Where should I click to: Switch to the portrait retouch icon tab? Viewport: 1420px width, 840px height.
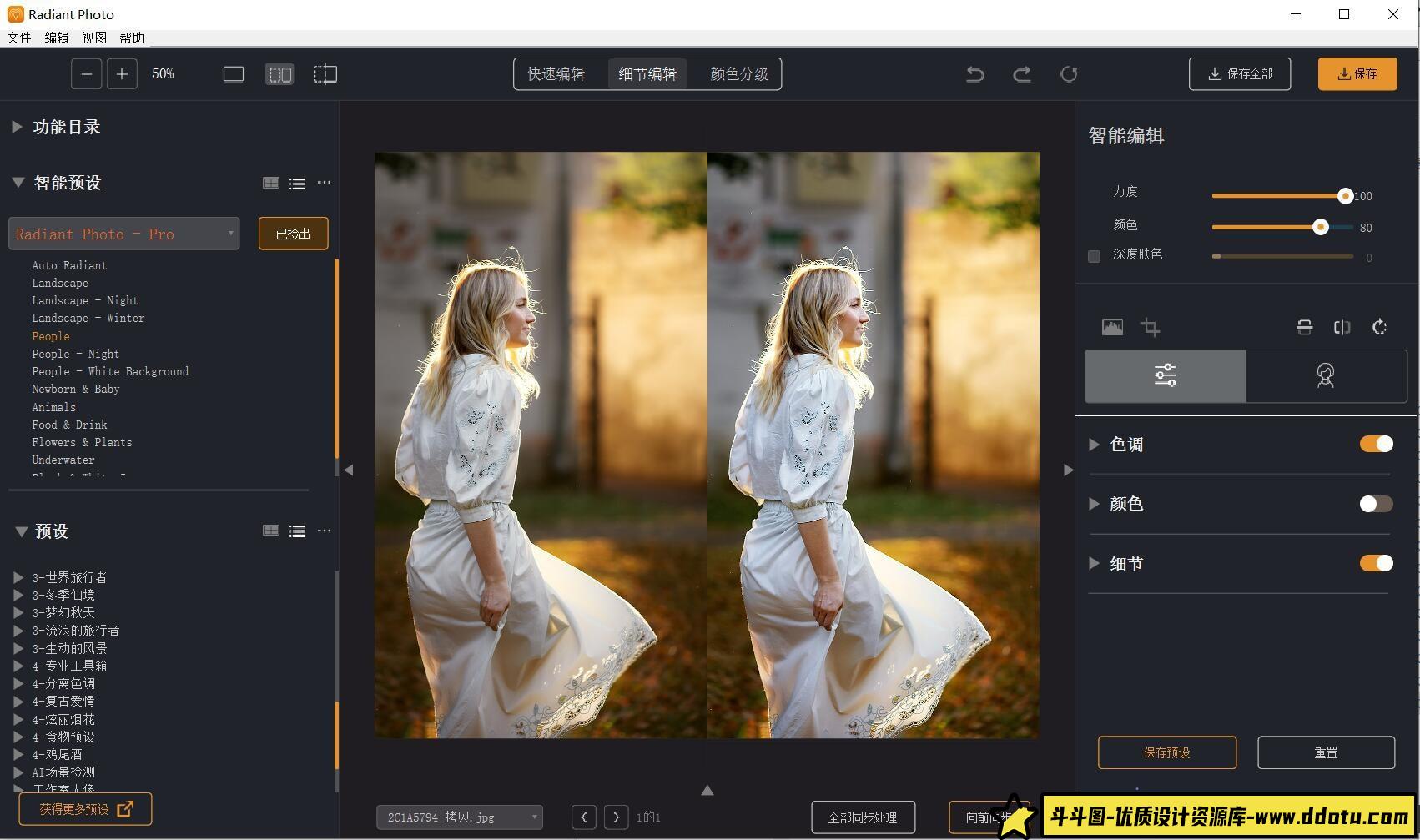pyautogui.click(x=1326, y=375)
